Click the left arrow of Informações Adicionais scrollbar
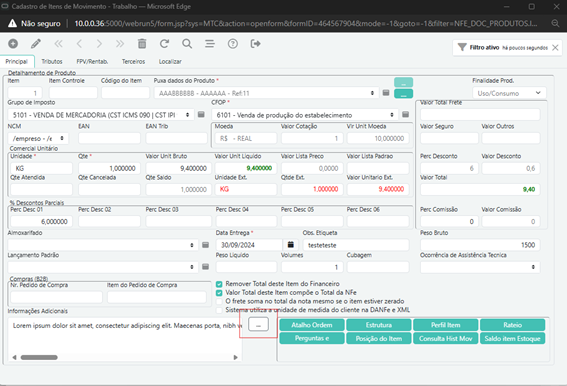The width and height of the screenshot is (567, 386). [x=14, y=357]
